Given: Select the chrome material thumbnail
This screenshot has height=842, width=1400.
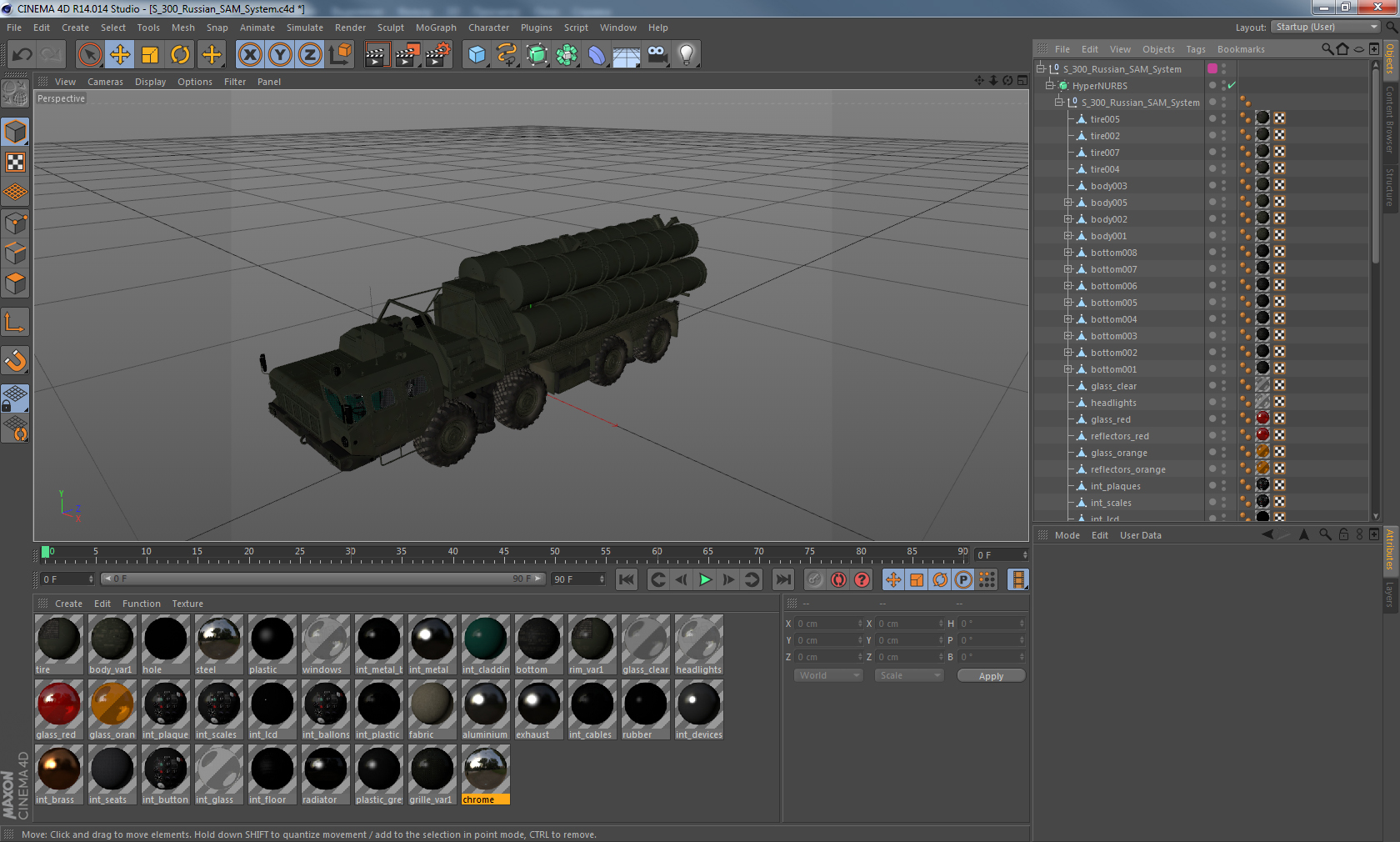Looking at the screenshot, I should [x=485, y=774].
